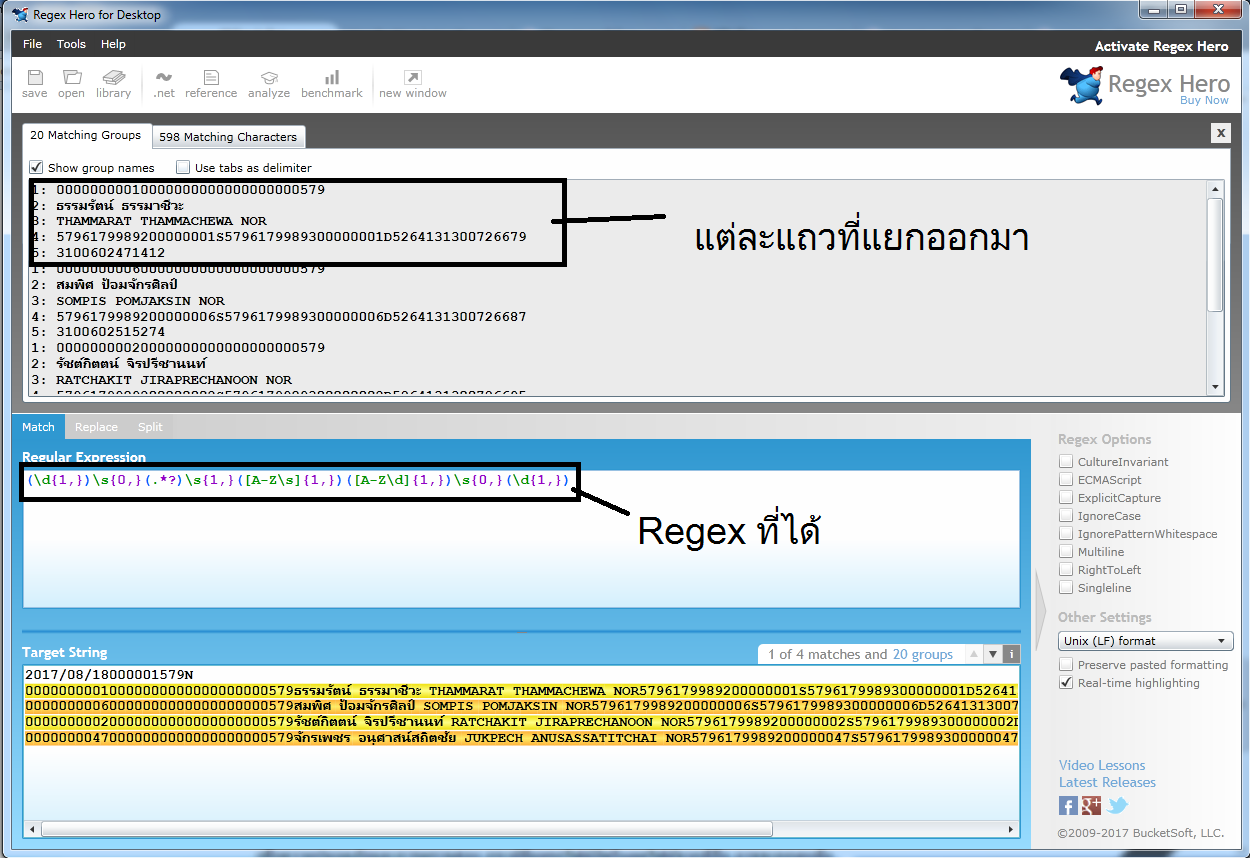This screenshot has height=858, width=1253.
Task: Select the Match tab
Action: pos(38,427)
